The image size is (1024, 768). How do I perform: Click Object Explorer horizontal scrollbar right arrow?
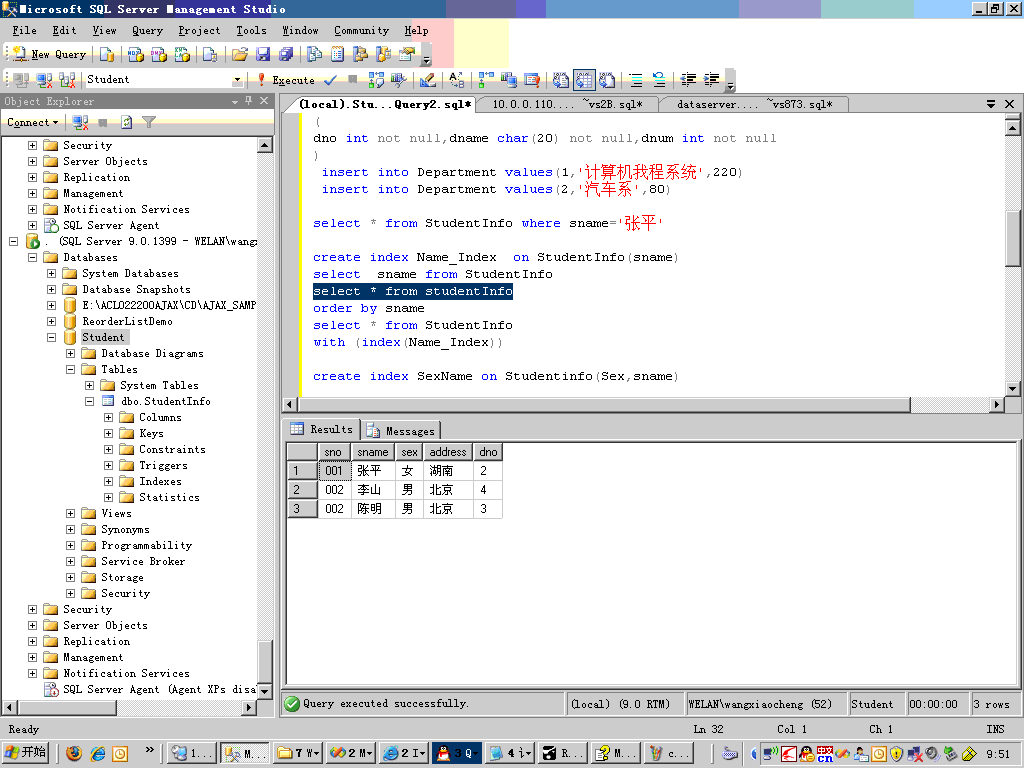click(248, 707)
